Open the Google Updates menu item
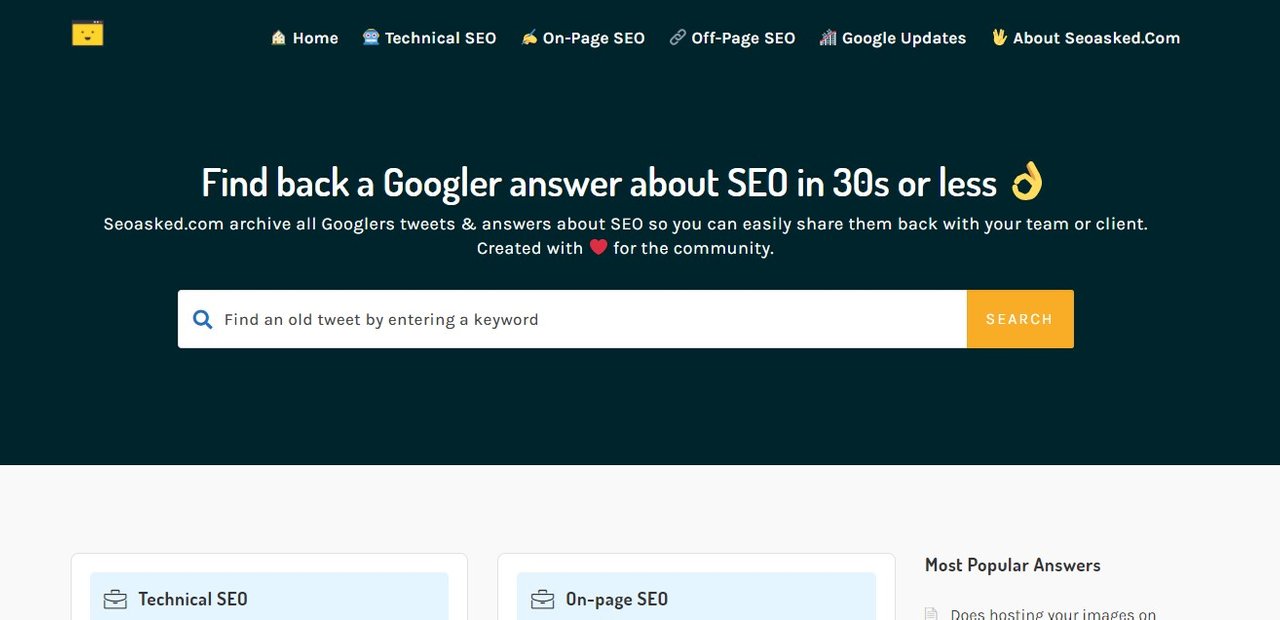Screen dimensions: 1280x620 pyautogui.click(x=893, y=38)
